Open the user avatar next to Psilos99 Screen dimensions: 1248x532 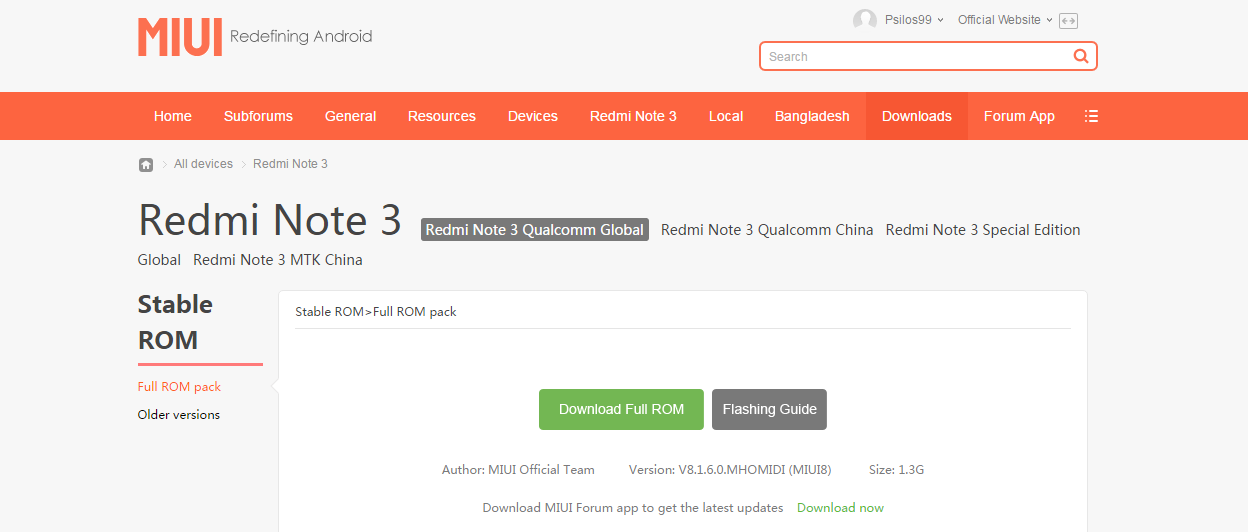865,20
